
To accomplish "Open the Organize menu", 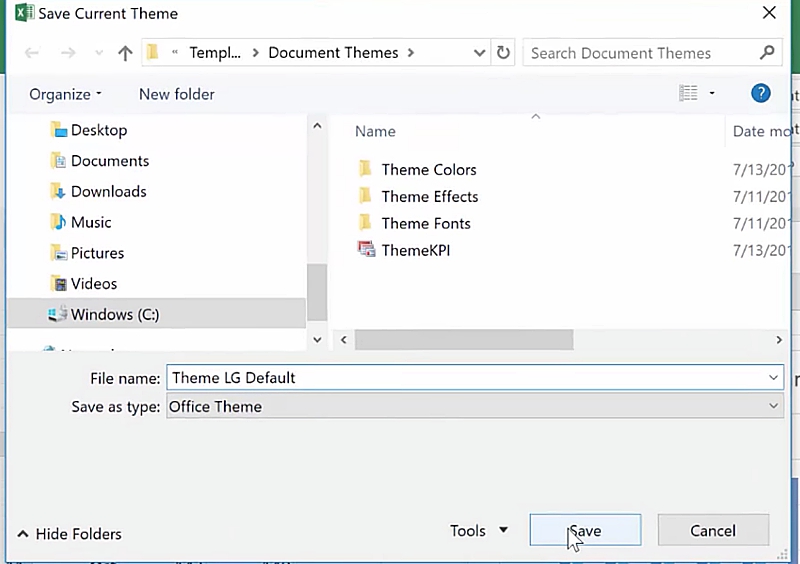I will pyautogui.click(x=65, y=94).
